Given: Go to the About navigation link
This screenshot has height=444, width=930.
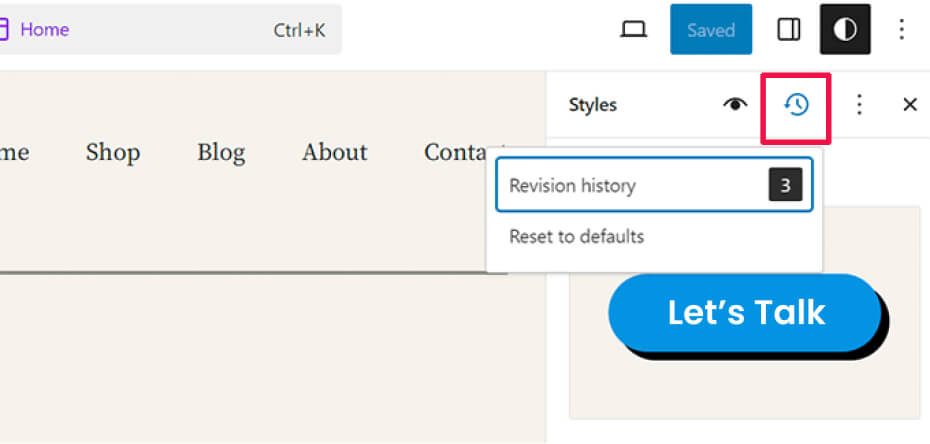Looking at the screenshot, I should tap(335, 152).
